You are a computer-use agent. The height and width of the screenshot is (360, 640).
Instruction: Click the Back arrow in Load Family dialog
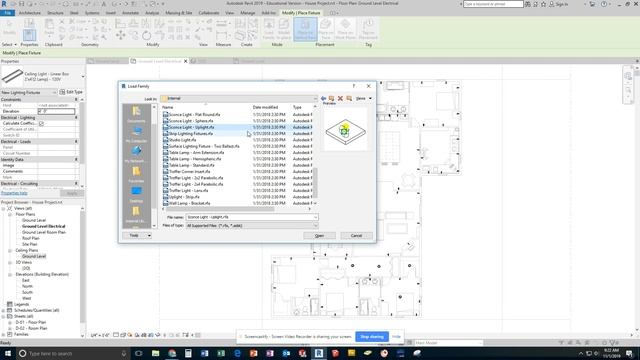coord(323,98)
